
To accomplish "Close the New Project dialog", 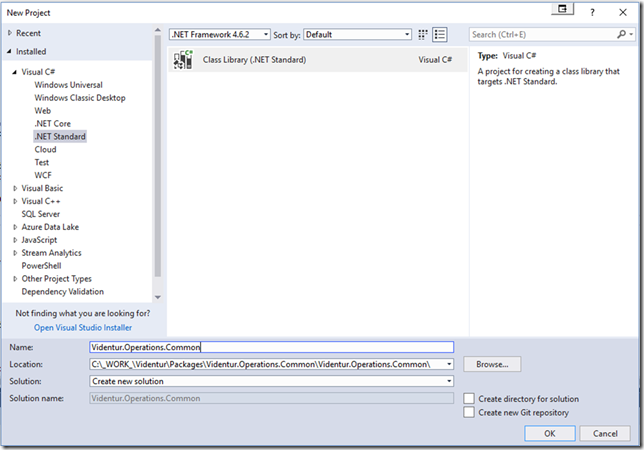I will click(623, 12).
